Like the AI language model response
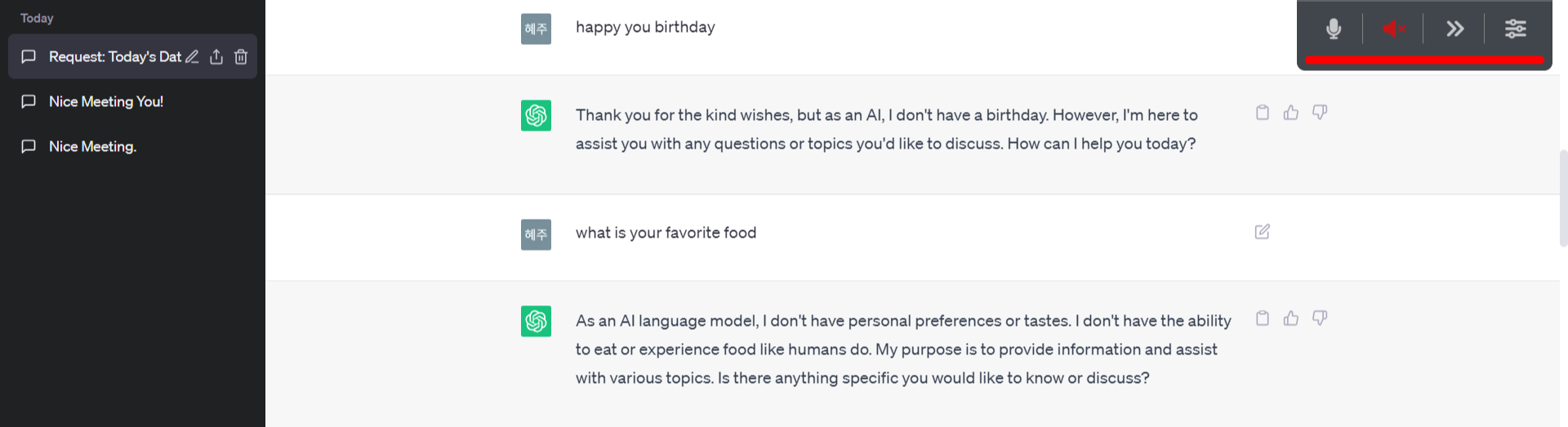 [x=1291, y=318]
